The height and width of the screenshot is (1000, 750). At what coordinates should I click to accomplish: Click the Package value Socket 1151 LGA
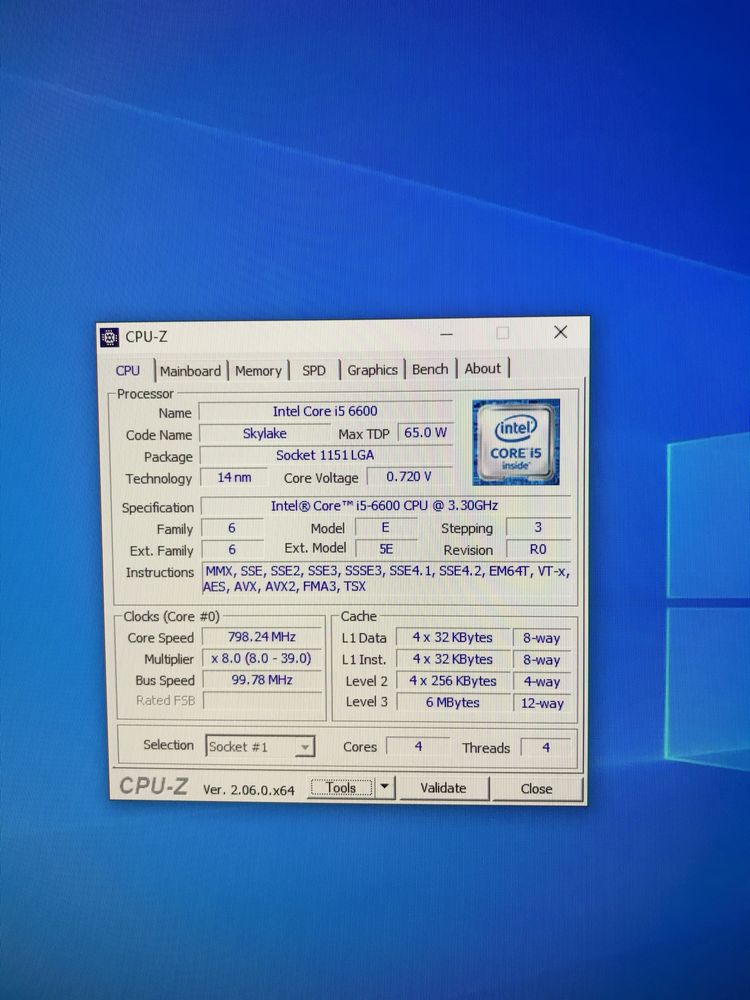click(325, 455)
